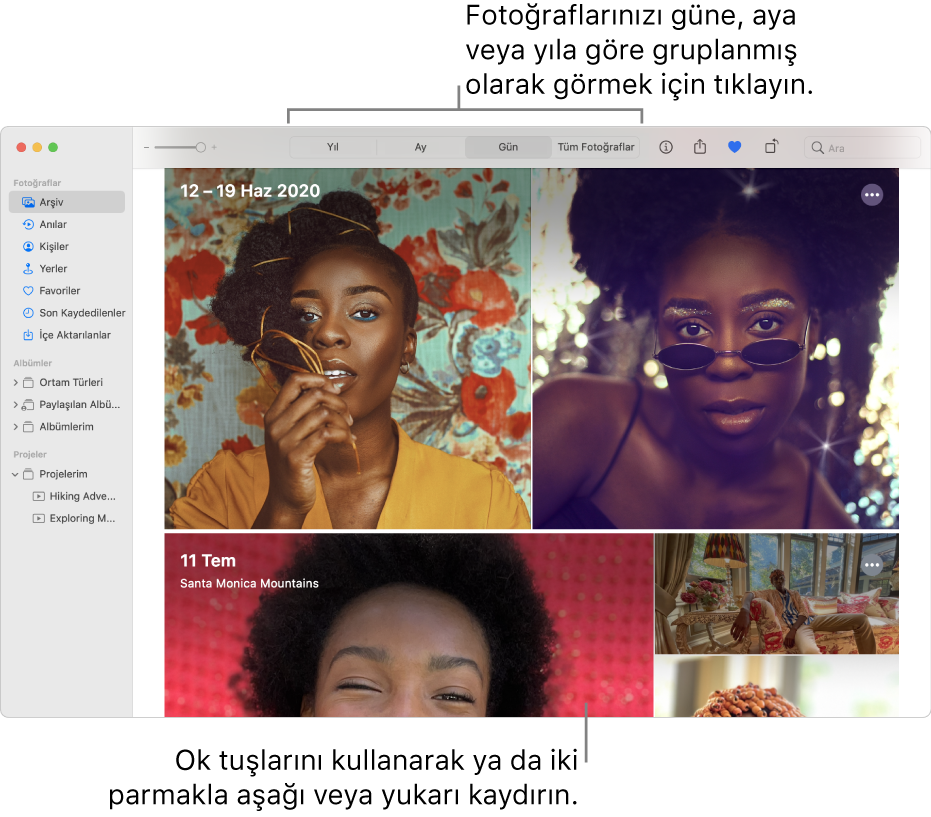This screenshot has width=931, height=817.
Task: Switch to the Tüm Fotoğraflar tab
Action: 596,146
